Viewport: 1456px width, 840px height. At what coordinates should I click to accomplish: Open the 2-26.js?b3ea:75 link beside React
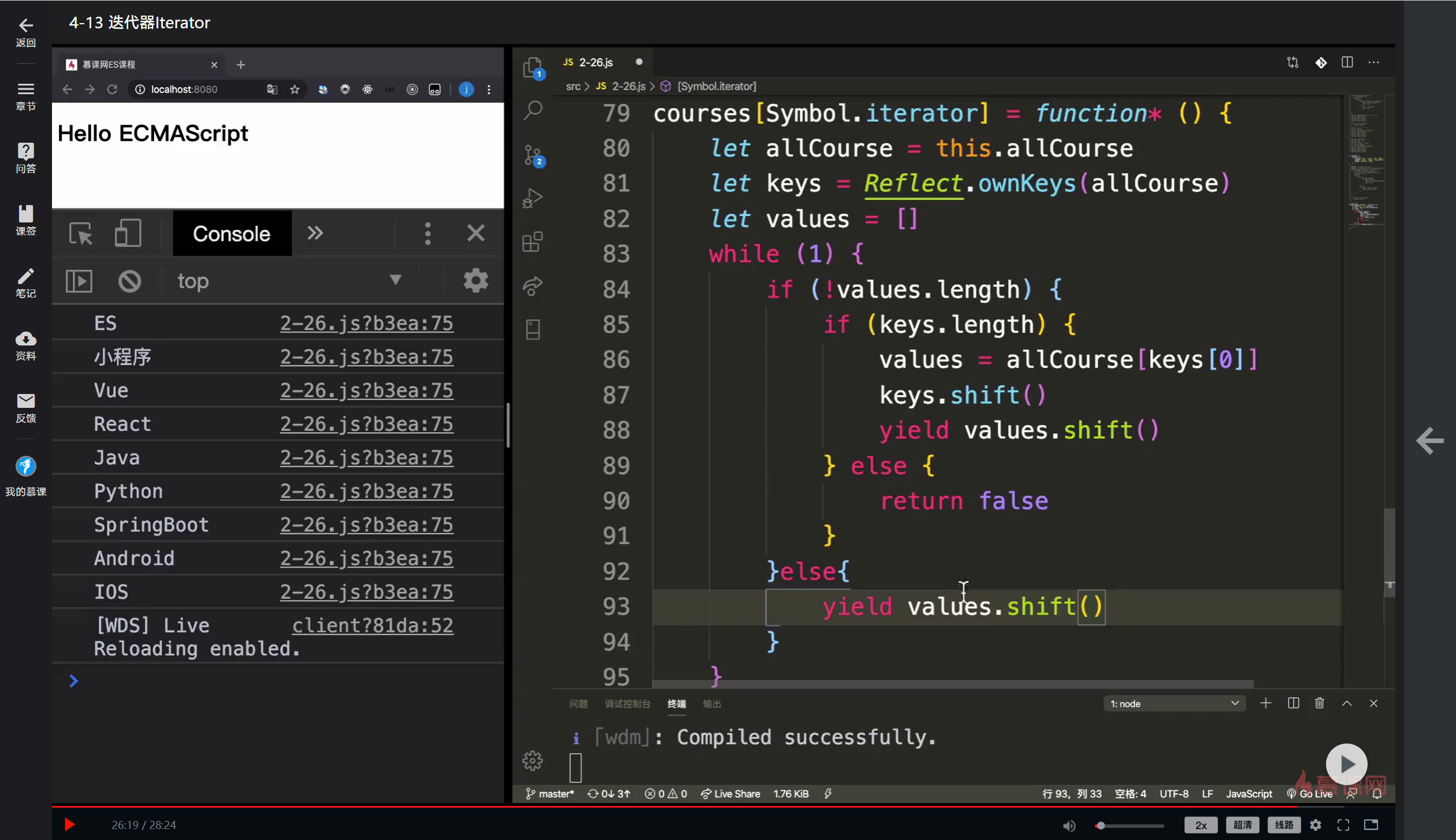click(x=366, y=424)
